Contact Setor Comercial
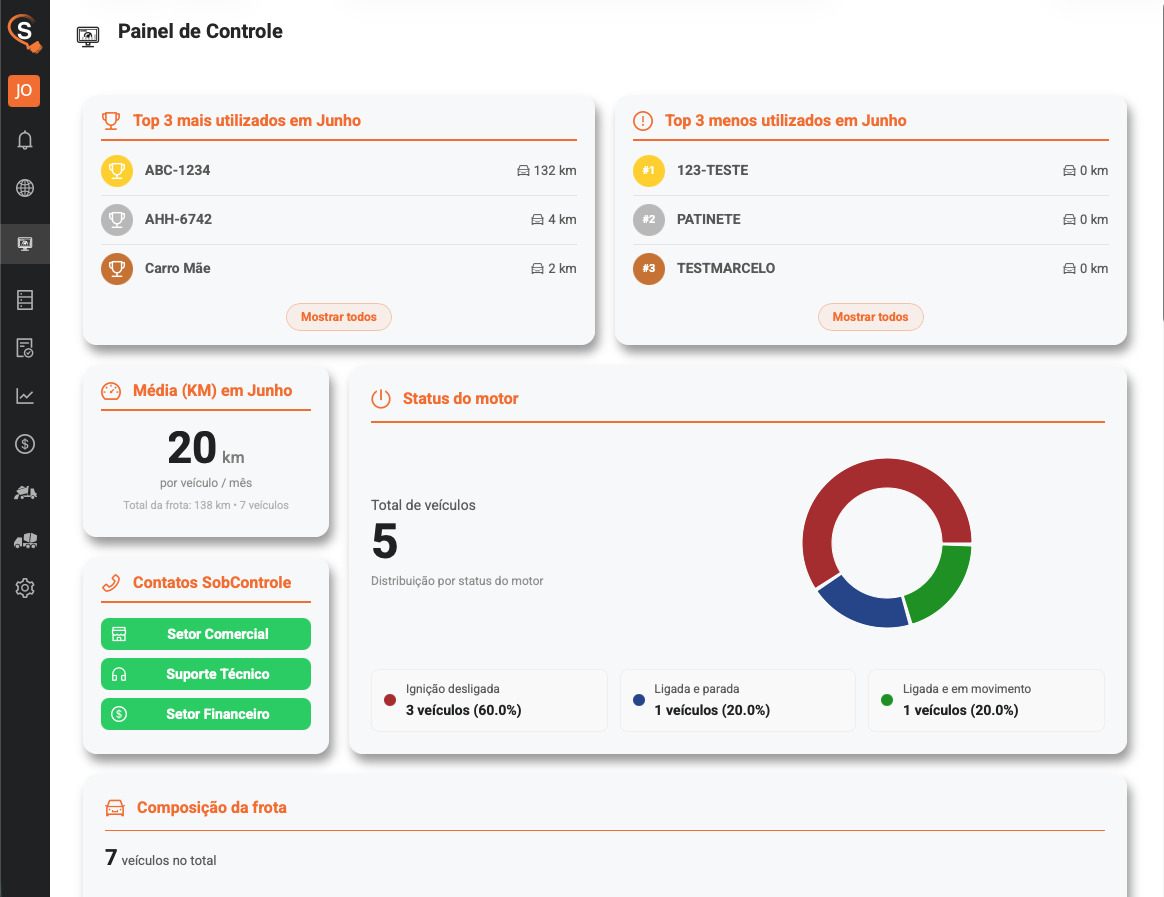 point(206,634)
